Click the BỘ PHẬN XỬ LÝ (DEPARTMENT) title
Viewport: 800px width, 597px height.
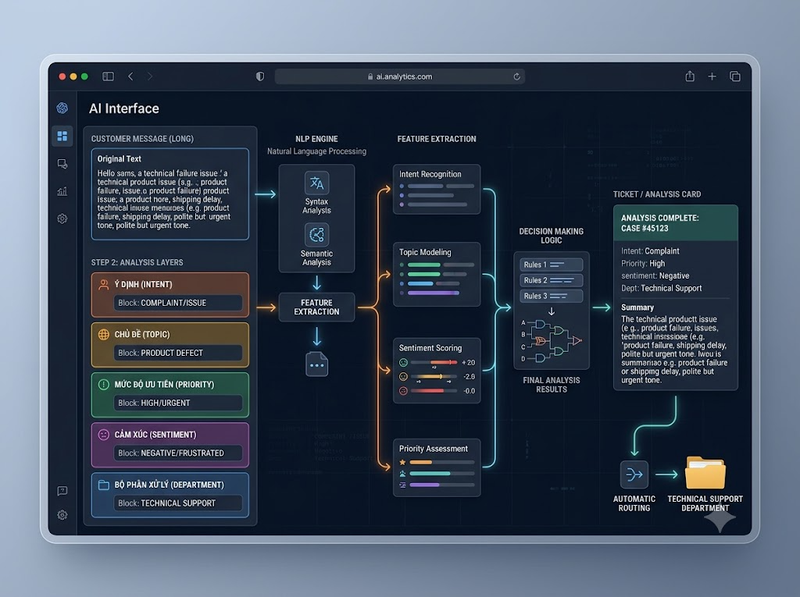[x=169, y=484]
